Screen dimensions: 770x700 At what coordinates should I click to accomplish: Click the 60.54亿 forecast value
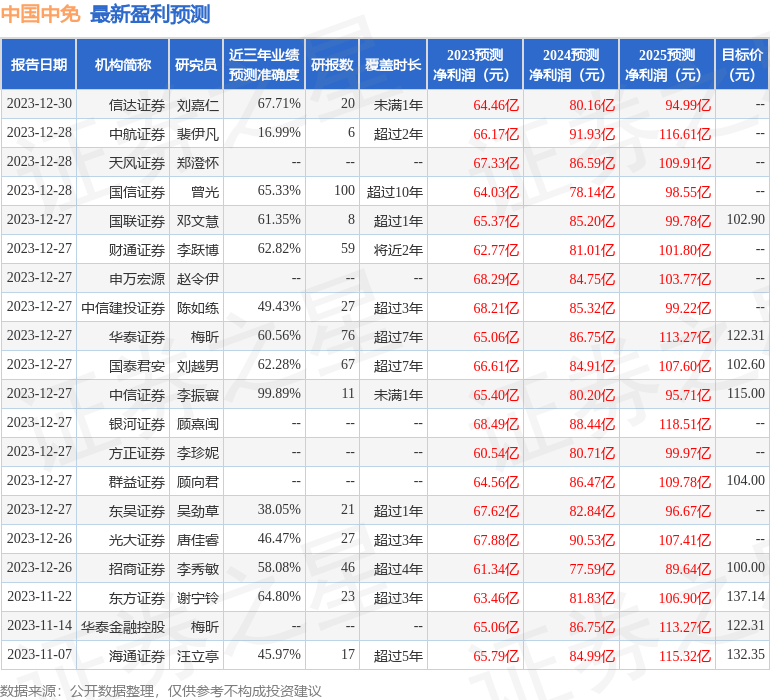496,452
